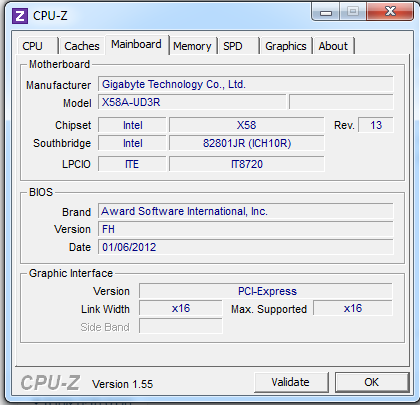Click the Max. Supported value x16
The width and height of the screenshot is (420, 405).
[x=353, y=308]
